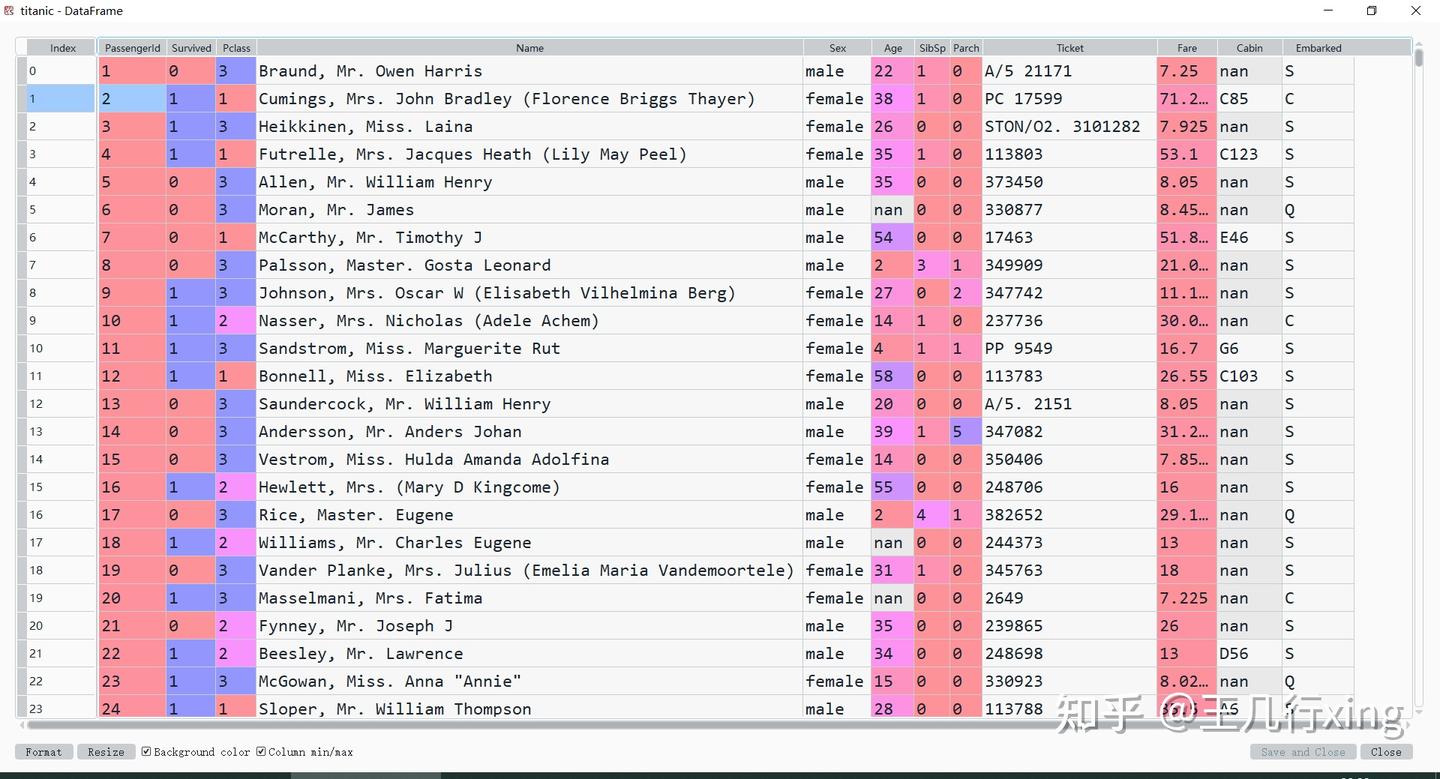Image resolution: width=1440 pixels, height=779 pixels.
Task: Click the "Masselmani, Mrs. Fatima" cell
Action: (x=530, y=598)
